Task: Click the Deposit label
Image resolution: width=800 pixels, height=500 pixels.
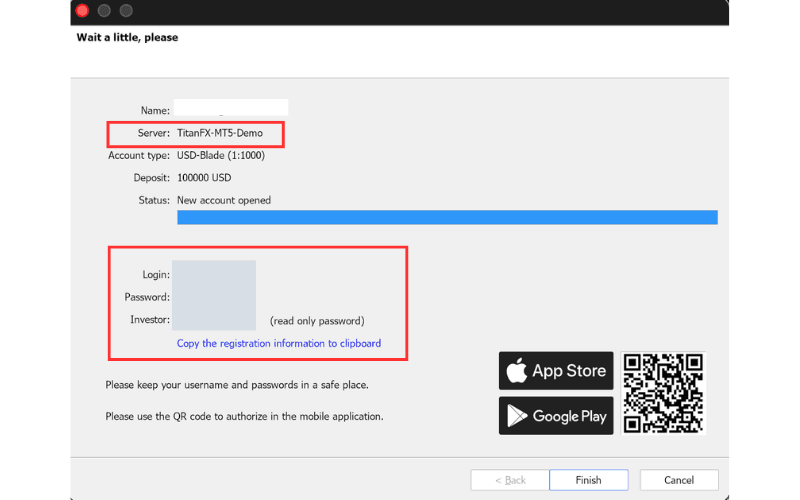Action: tap(152, 178)
